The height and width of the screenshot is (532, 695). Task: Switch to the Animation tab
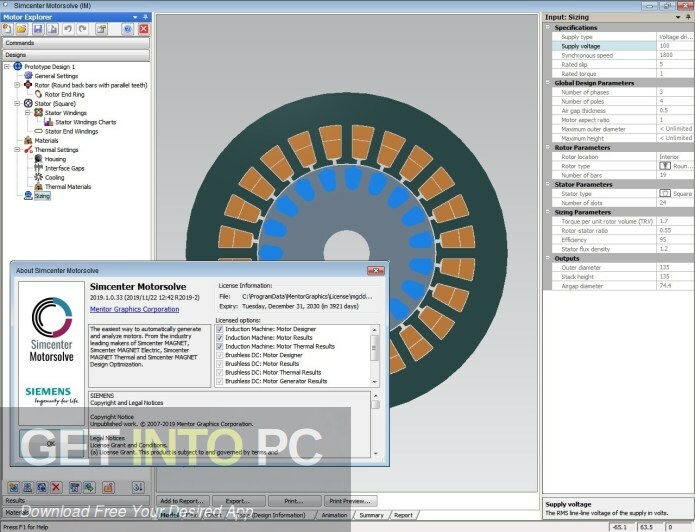334,515
